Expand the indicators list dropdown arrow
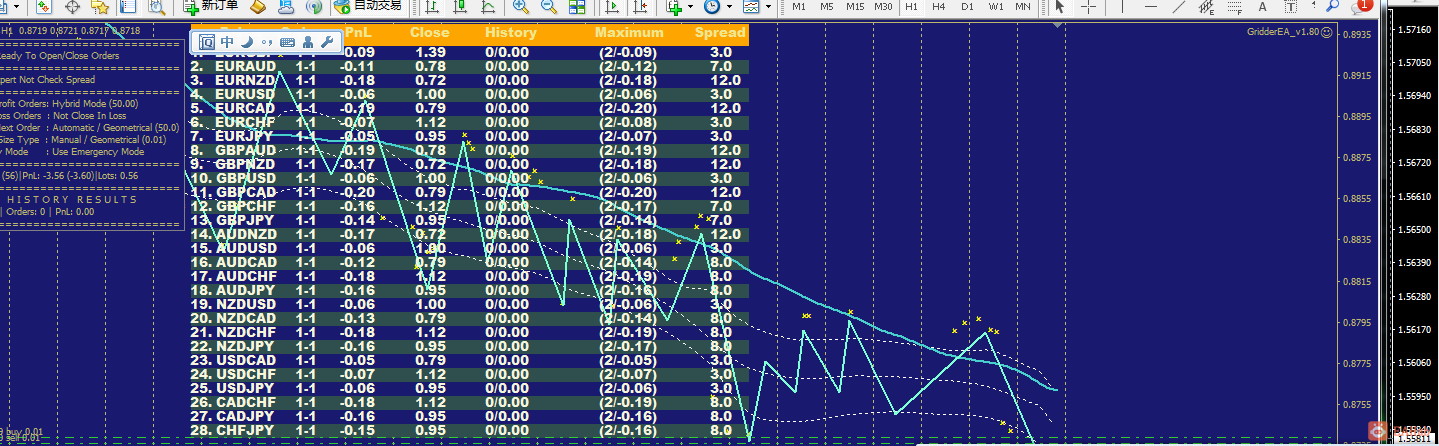 click(x=691, y=6)
